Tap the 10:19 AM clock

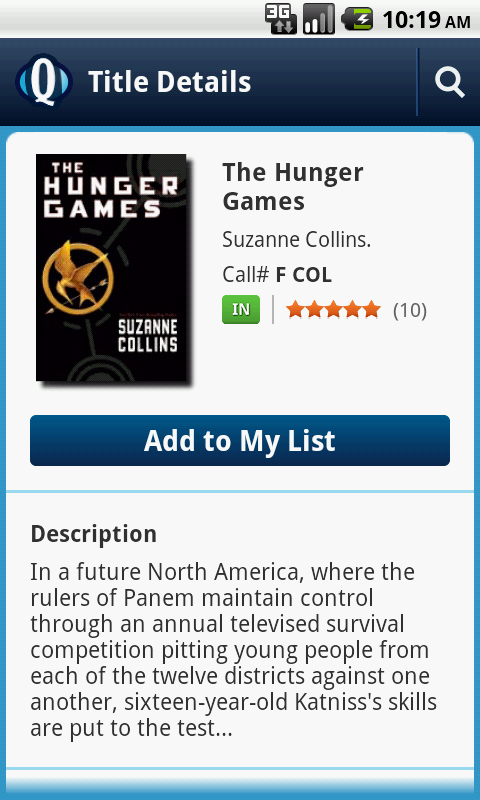(x=426, y=20)
